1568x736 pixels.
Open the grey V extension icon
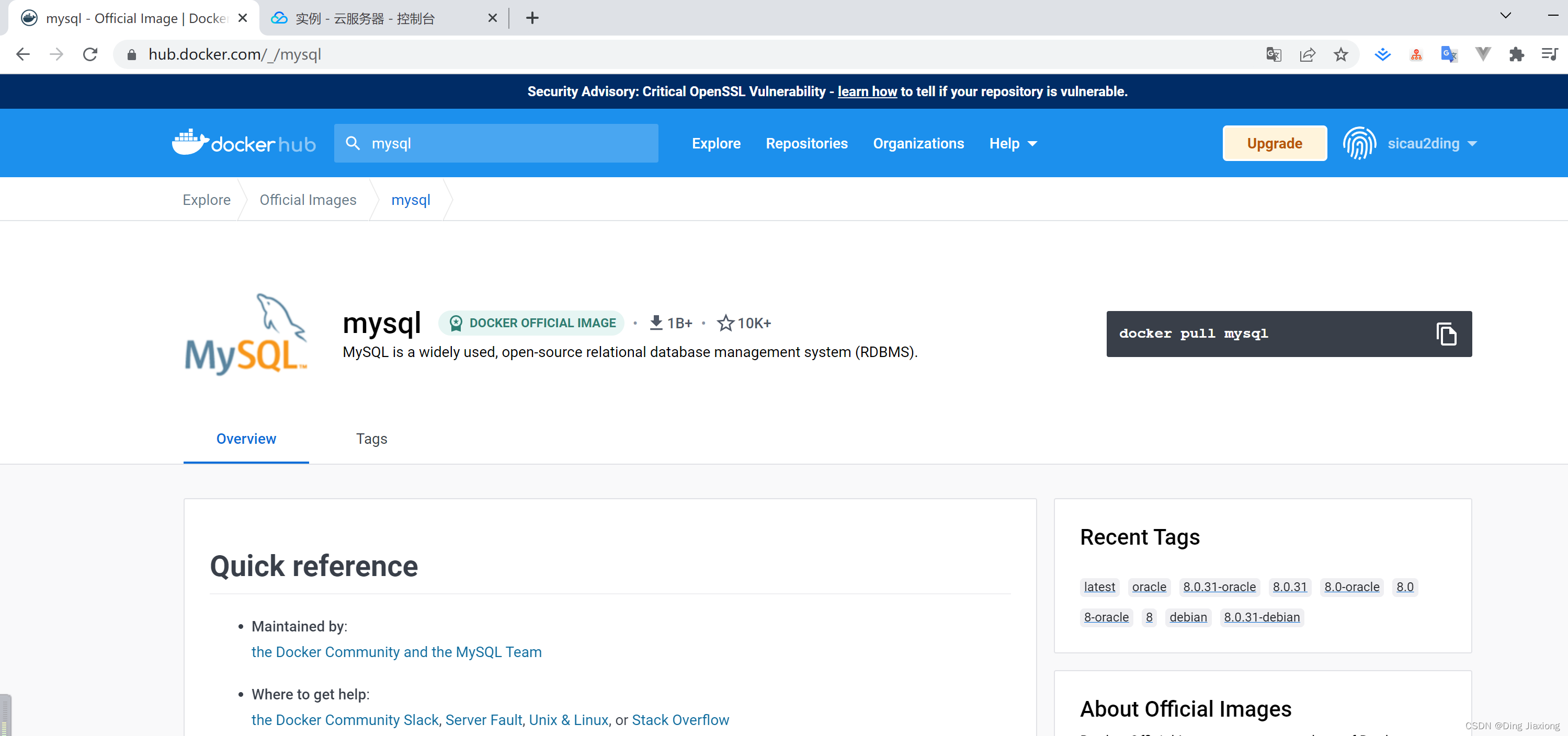(x=1483, y=54)
